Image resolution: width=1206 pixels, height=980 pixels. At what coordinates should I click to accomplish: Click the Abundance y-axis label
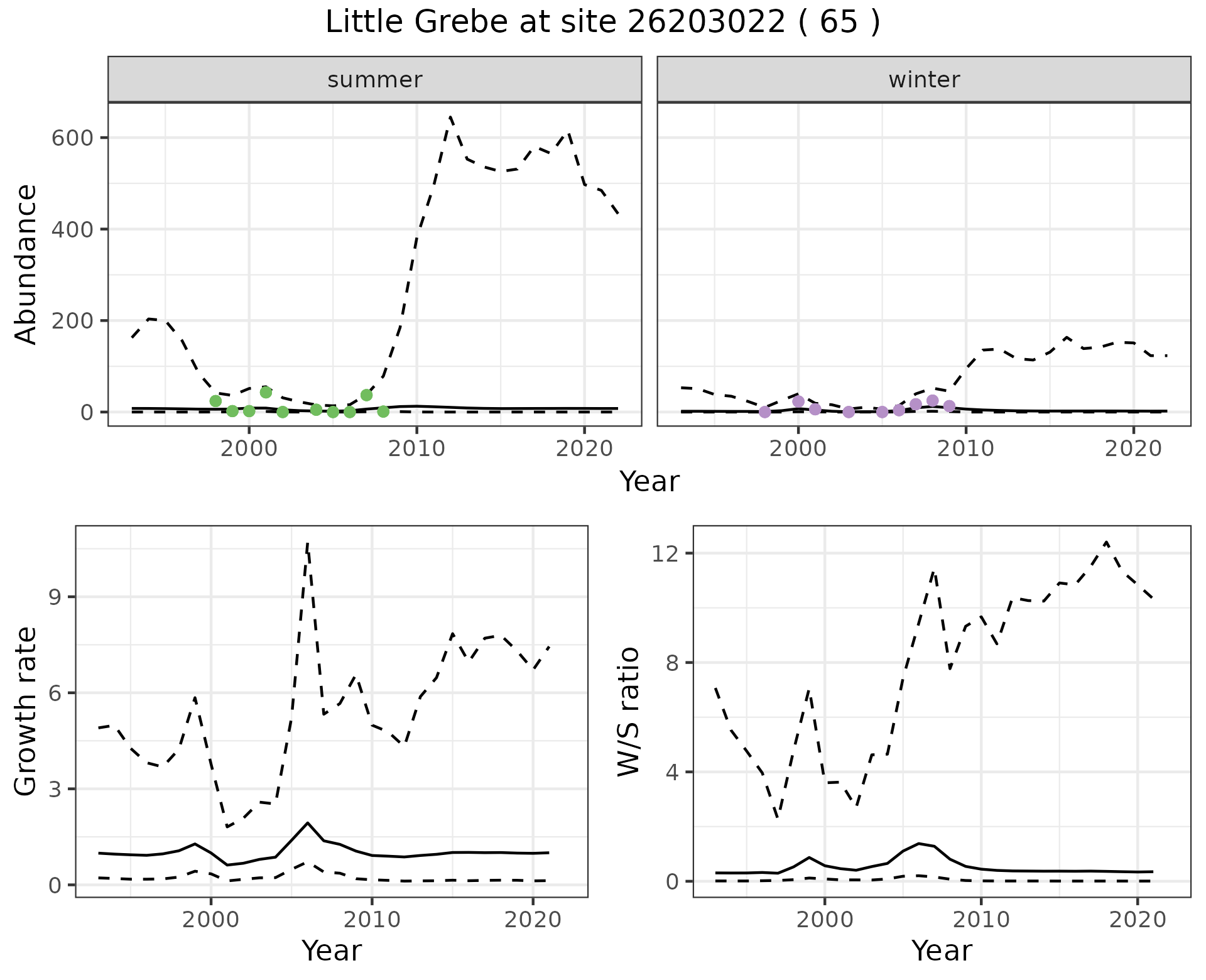(26, 264)
